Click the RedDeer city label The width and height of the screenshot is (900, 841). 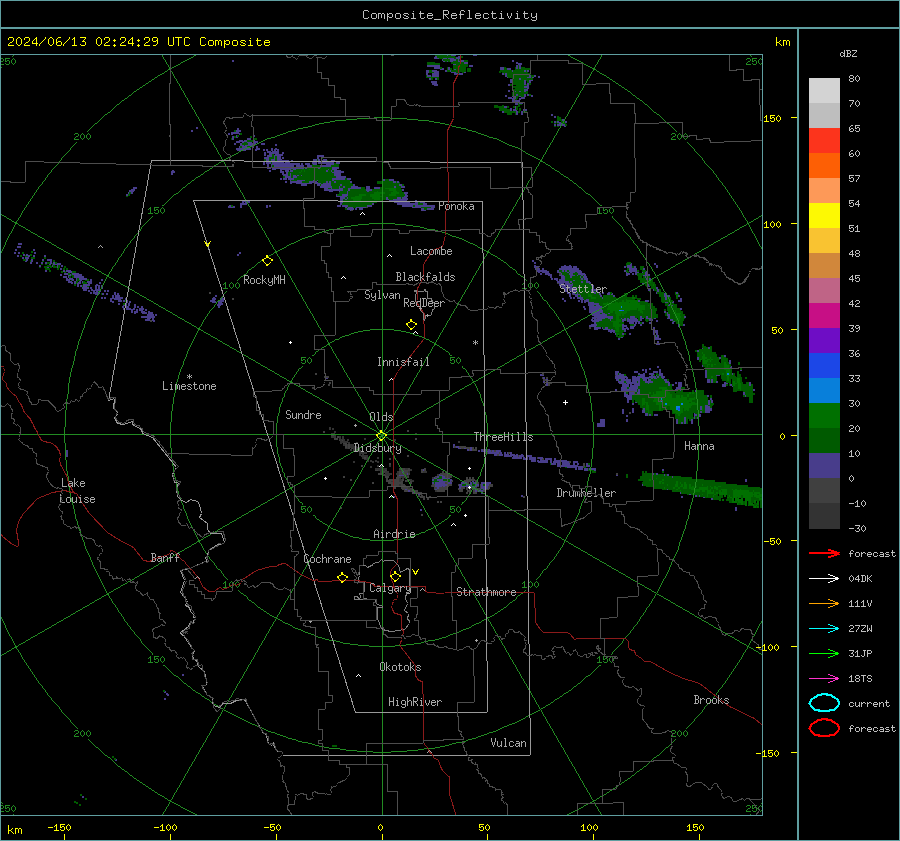424,303
